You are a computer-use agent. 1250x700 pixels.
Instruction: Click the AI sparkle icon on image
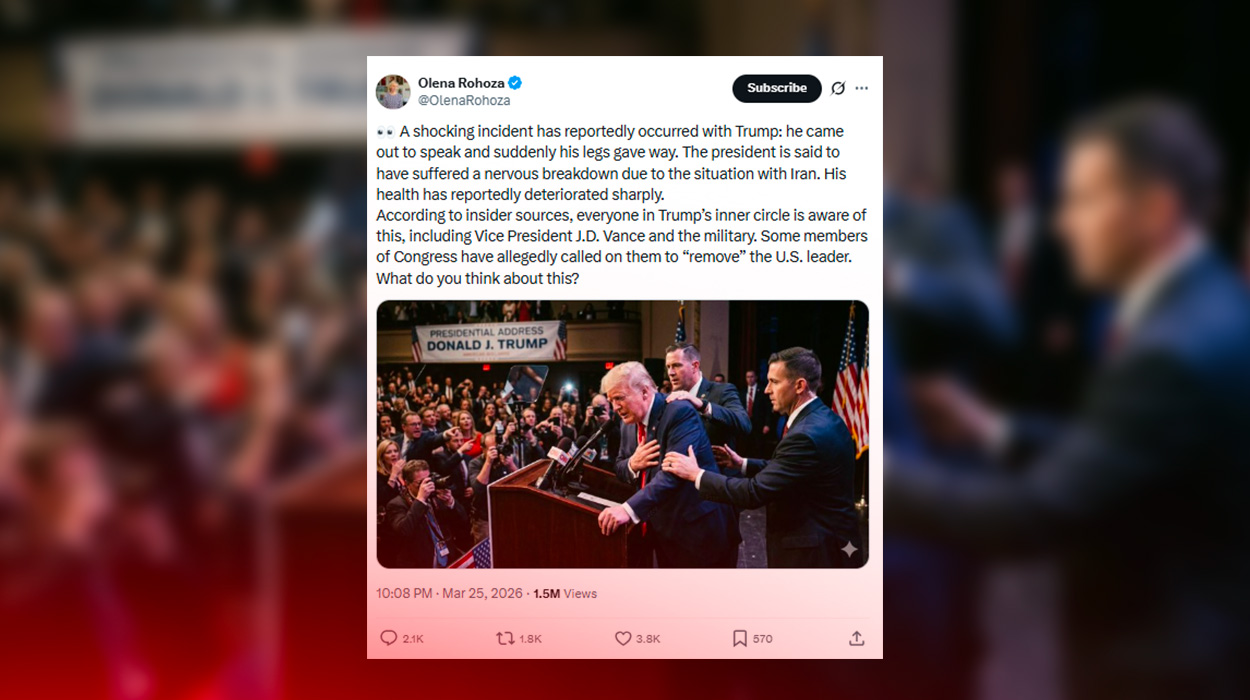click(849, 549)
